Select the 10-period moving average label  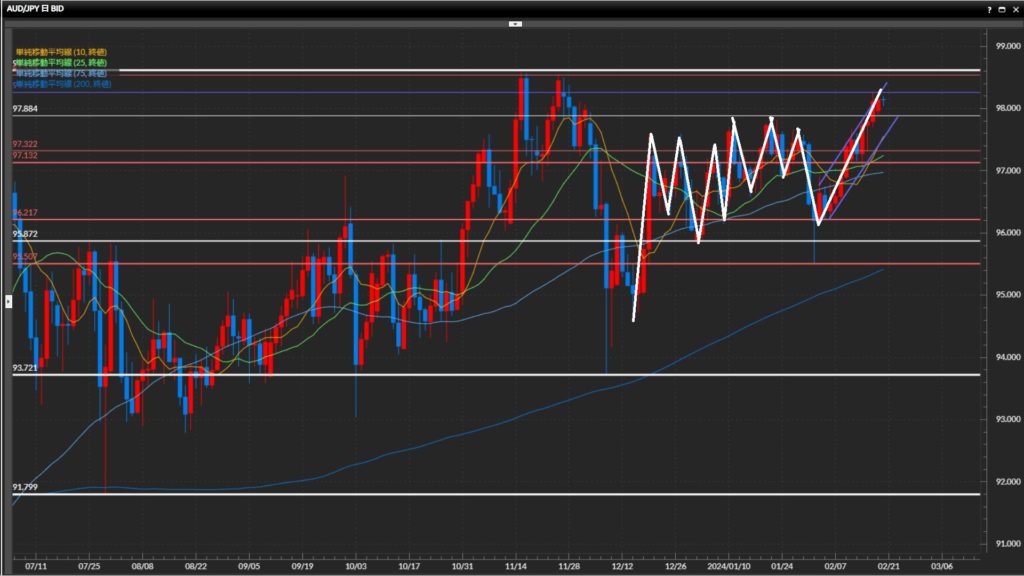point(60,51)
